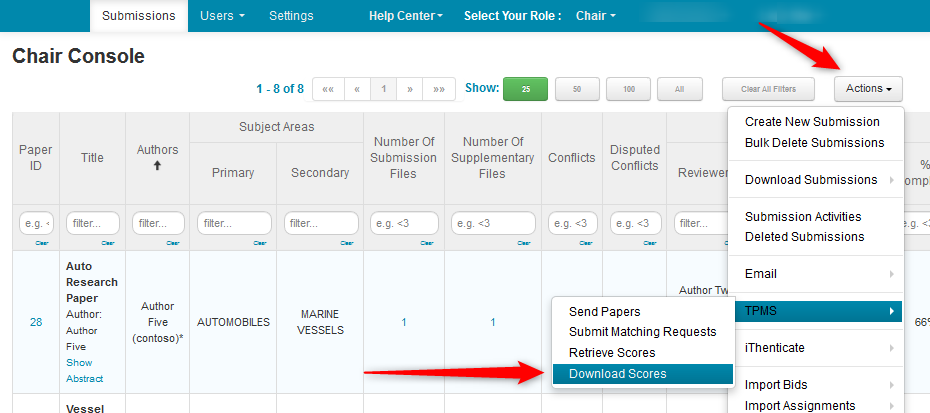Show All items per page
The height and width of the screenshot is (413, 930).
(x=679, y=89)
